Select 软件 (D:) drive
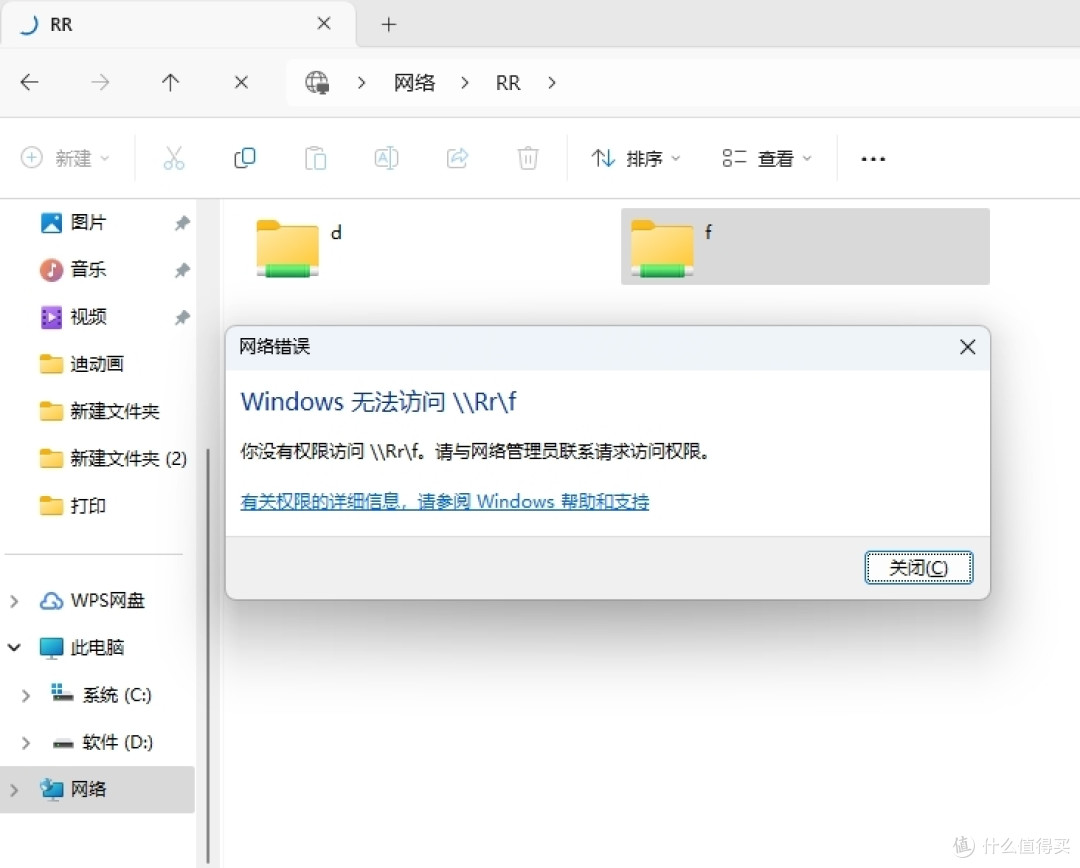 pos(102,743)
